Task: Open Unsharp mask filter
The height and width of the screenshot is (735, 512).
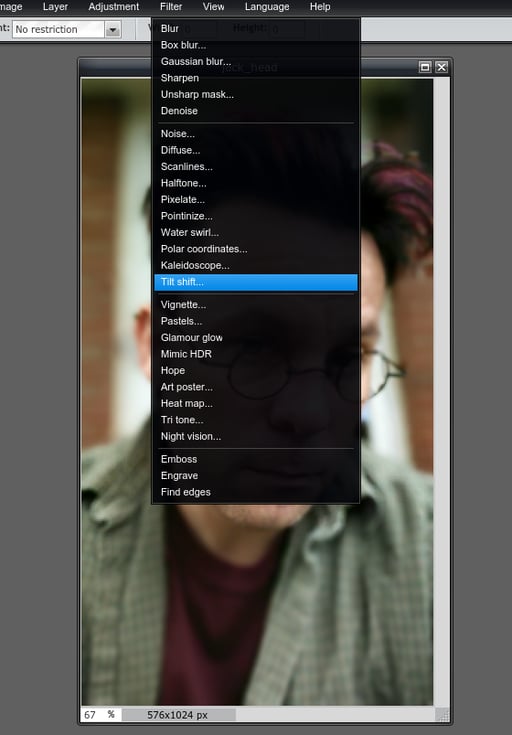Action: pos(256,94)
